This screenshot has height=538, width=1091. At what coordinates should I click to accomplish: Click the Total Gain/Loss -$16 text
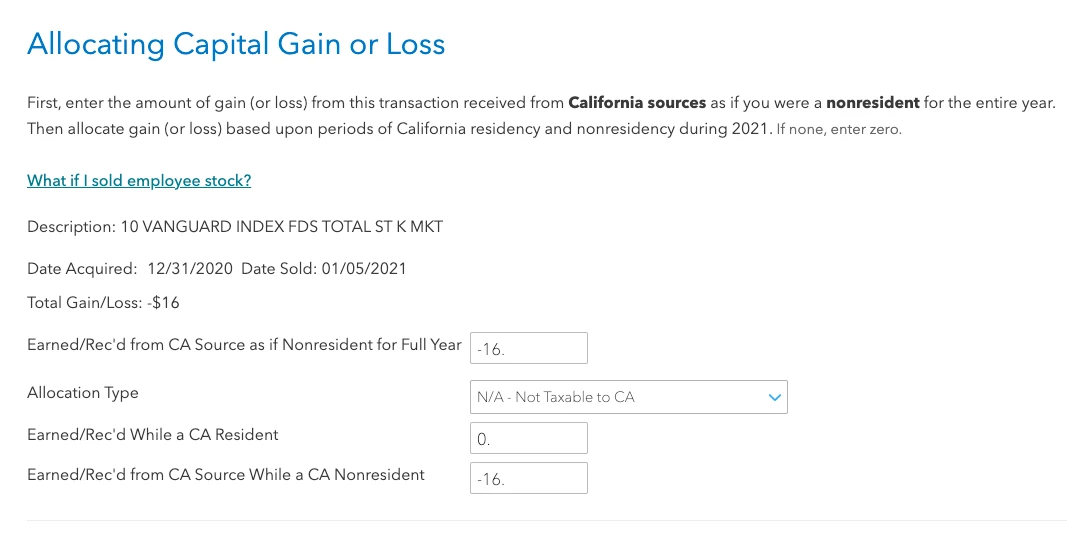103,303
